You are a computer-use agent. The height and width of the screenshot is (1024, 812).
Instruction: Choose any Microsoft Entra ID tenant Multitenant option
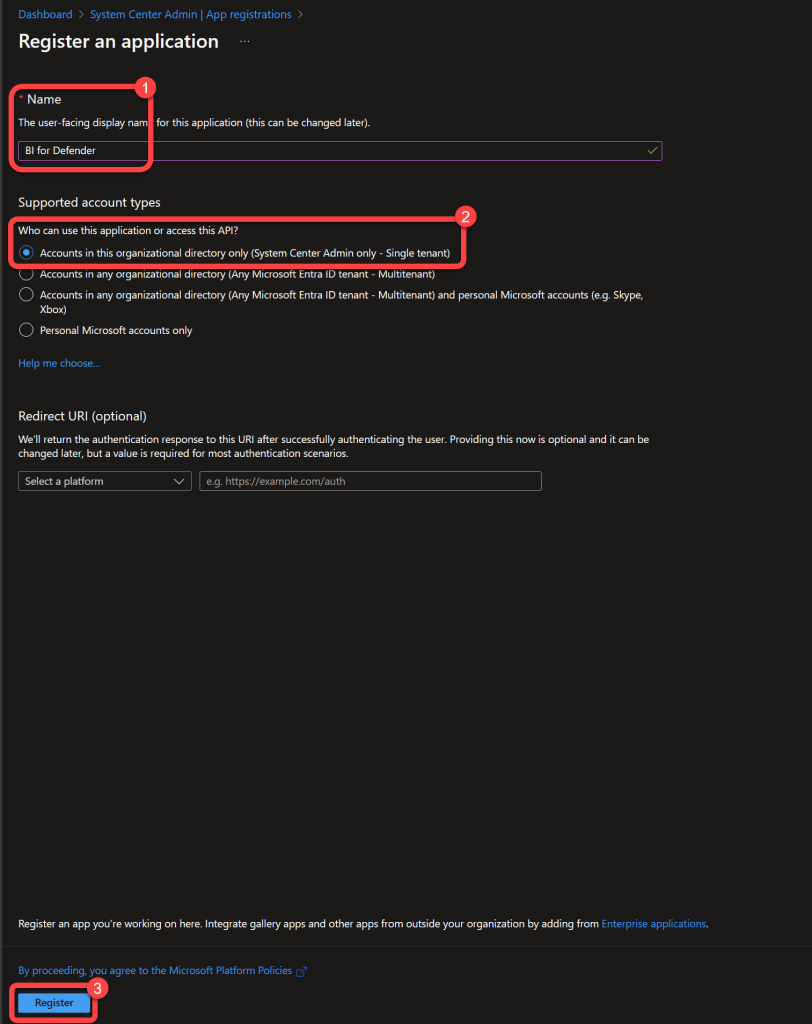pyautogui.click(x=27, y=274)
